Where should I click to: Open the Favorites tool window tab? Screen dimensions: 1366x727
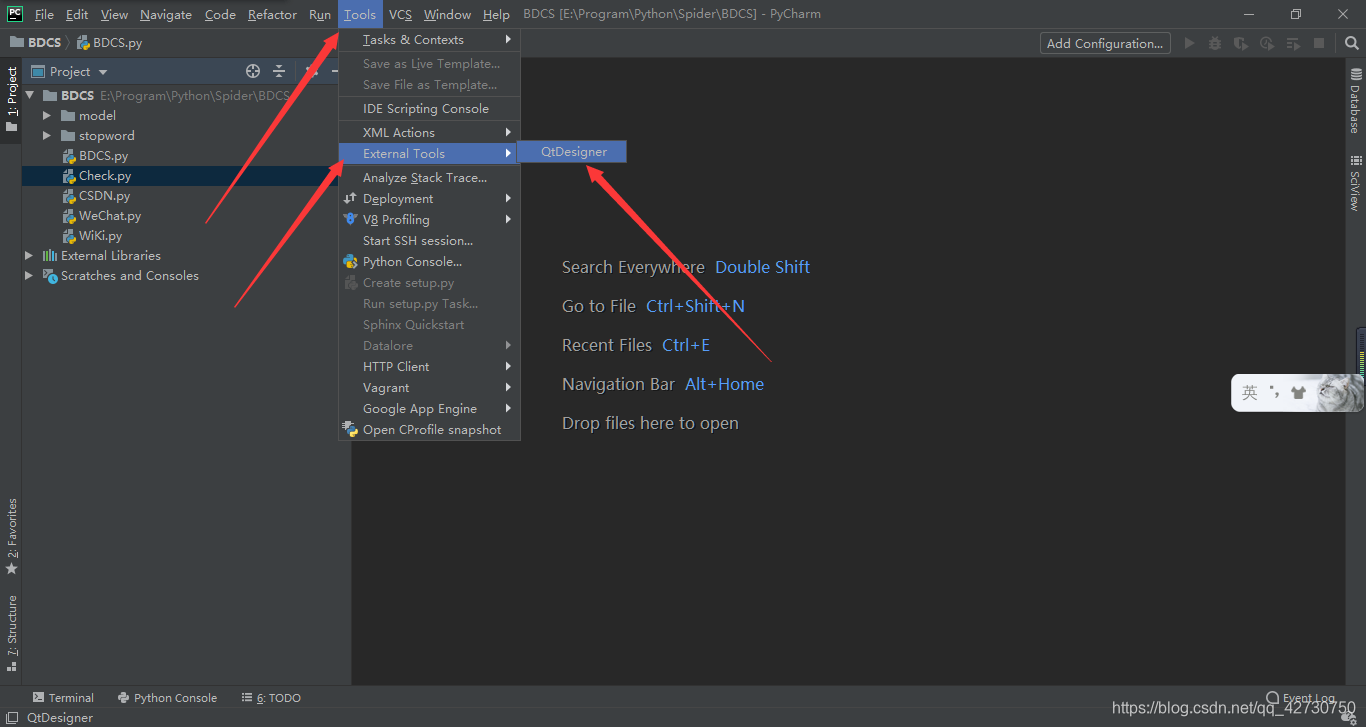[11, 537]
